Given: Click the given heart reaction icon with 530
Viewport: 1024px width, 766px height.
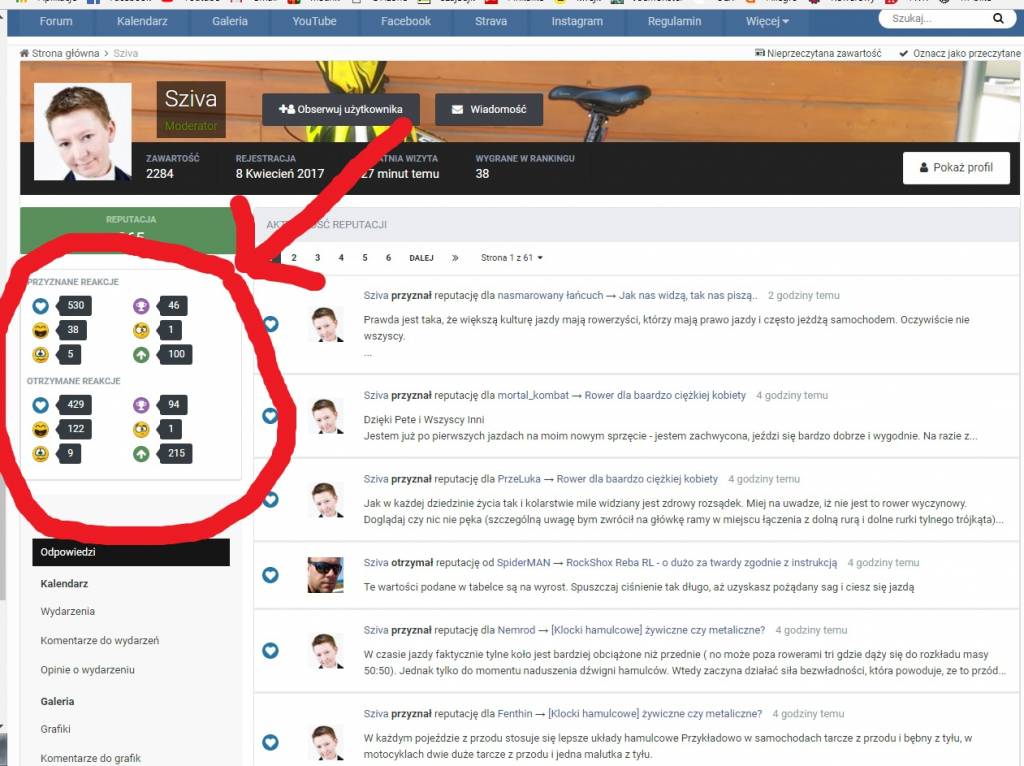Looking at the screenshot, I should pyautogui.click(x=40, y=306).
